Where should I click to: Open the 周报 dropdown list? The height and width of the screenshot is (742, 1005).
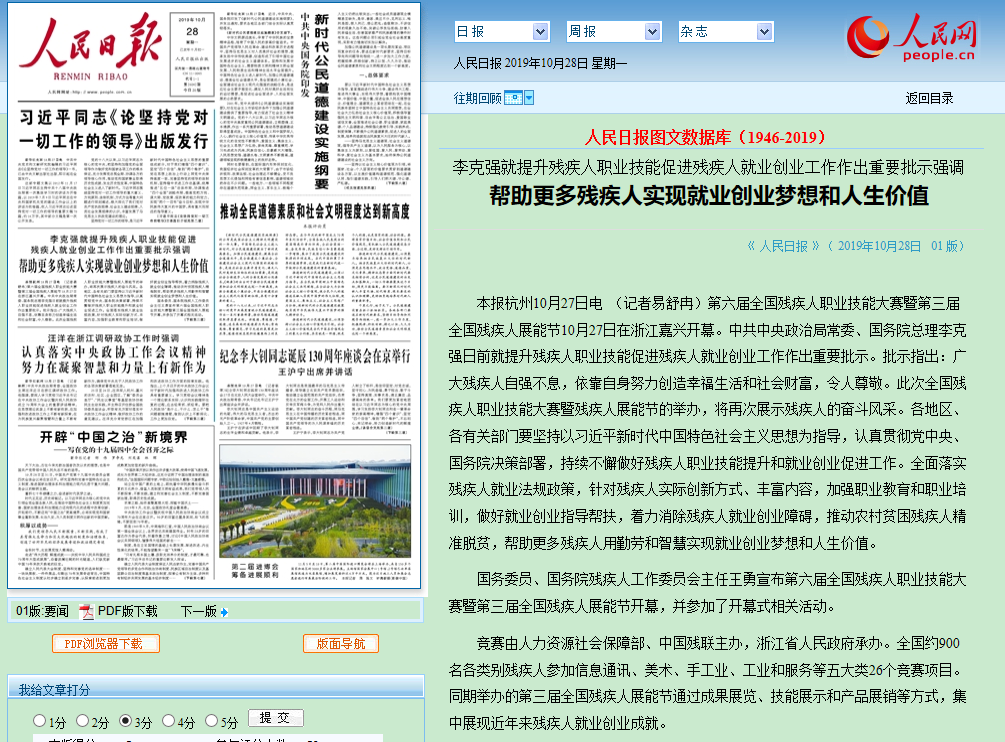pos(614,31)
